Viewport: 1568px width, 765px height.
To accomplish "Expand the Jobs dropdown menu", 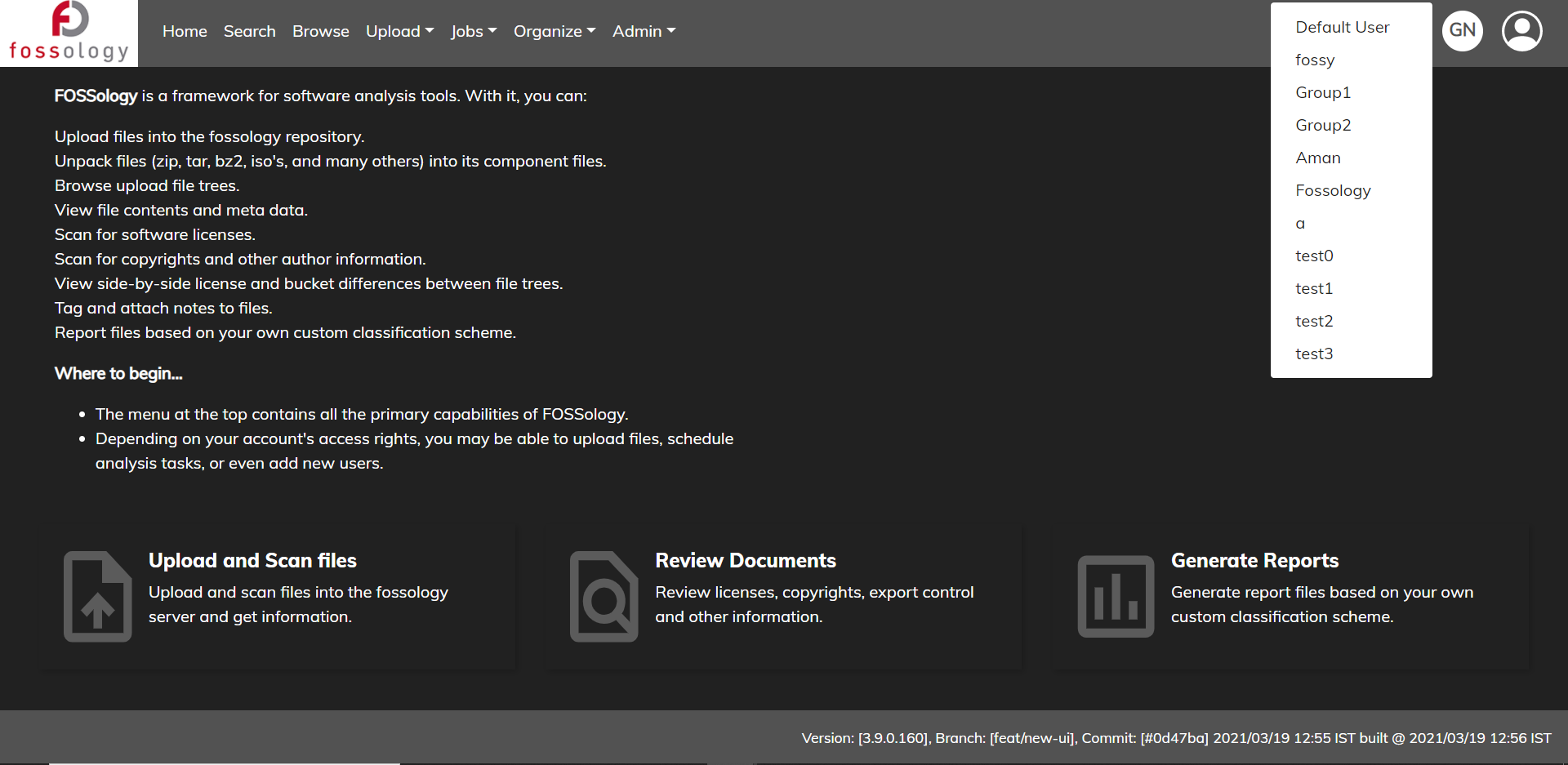I will 474,31.
